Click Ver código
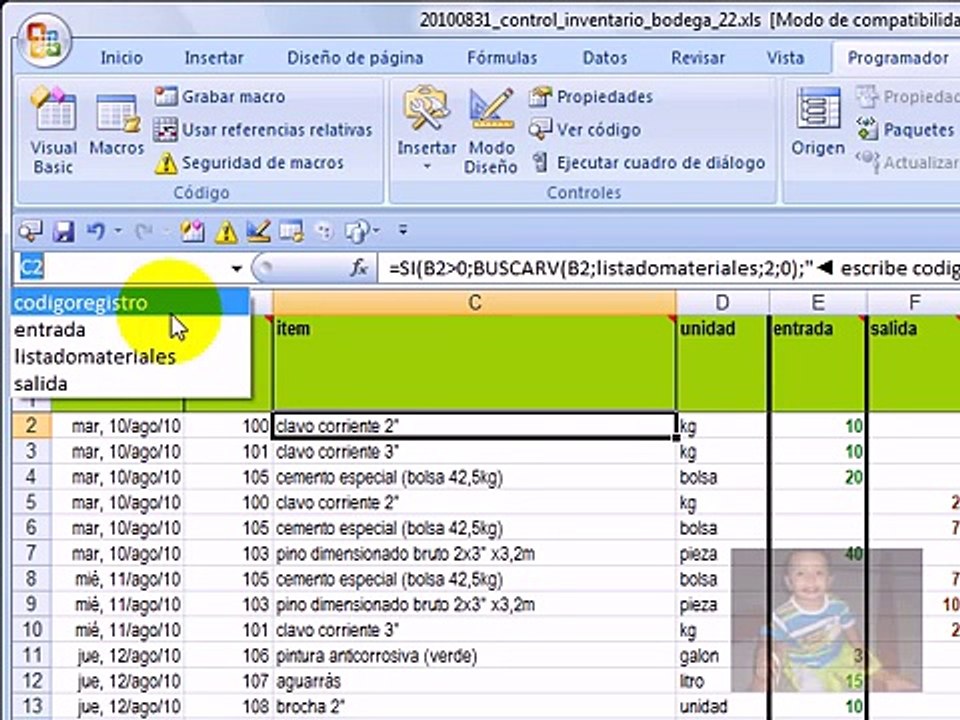The width and height of the screenshot is (960, 720). [x=585, y=130]
